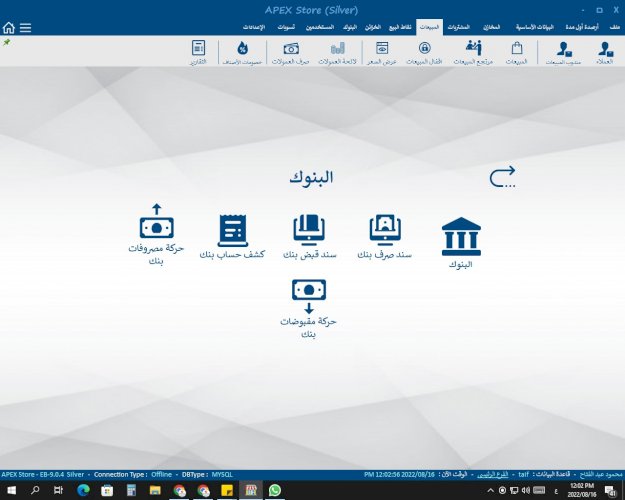Open WhatsApp from the taskbar

(275, 490)
